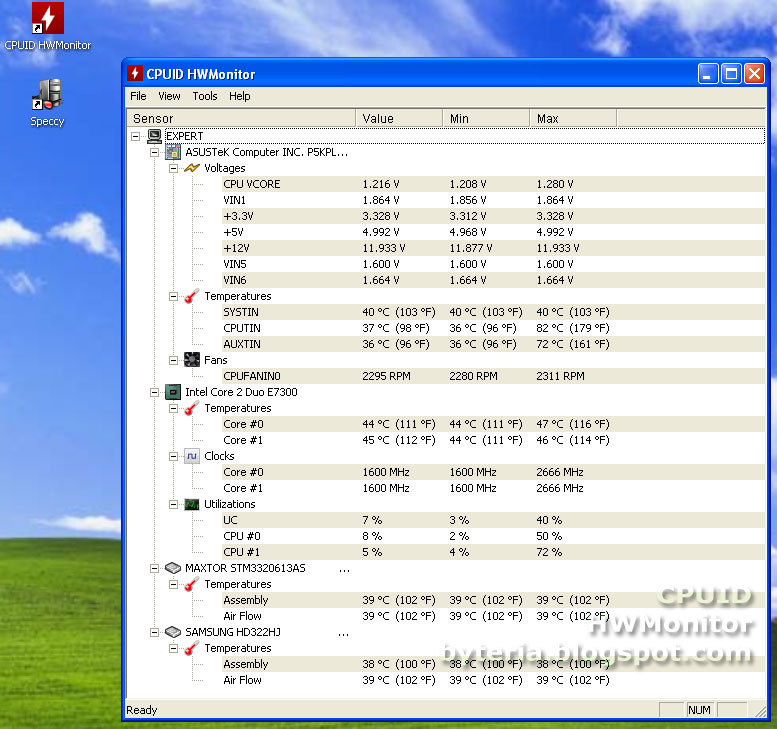The height and width of the screenshot is (729, 777).
Task: Open the View menu
Action: point(169,96)
